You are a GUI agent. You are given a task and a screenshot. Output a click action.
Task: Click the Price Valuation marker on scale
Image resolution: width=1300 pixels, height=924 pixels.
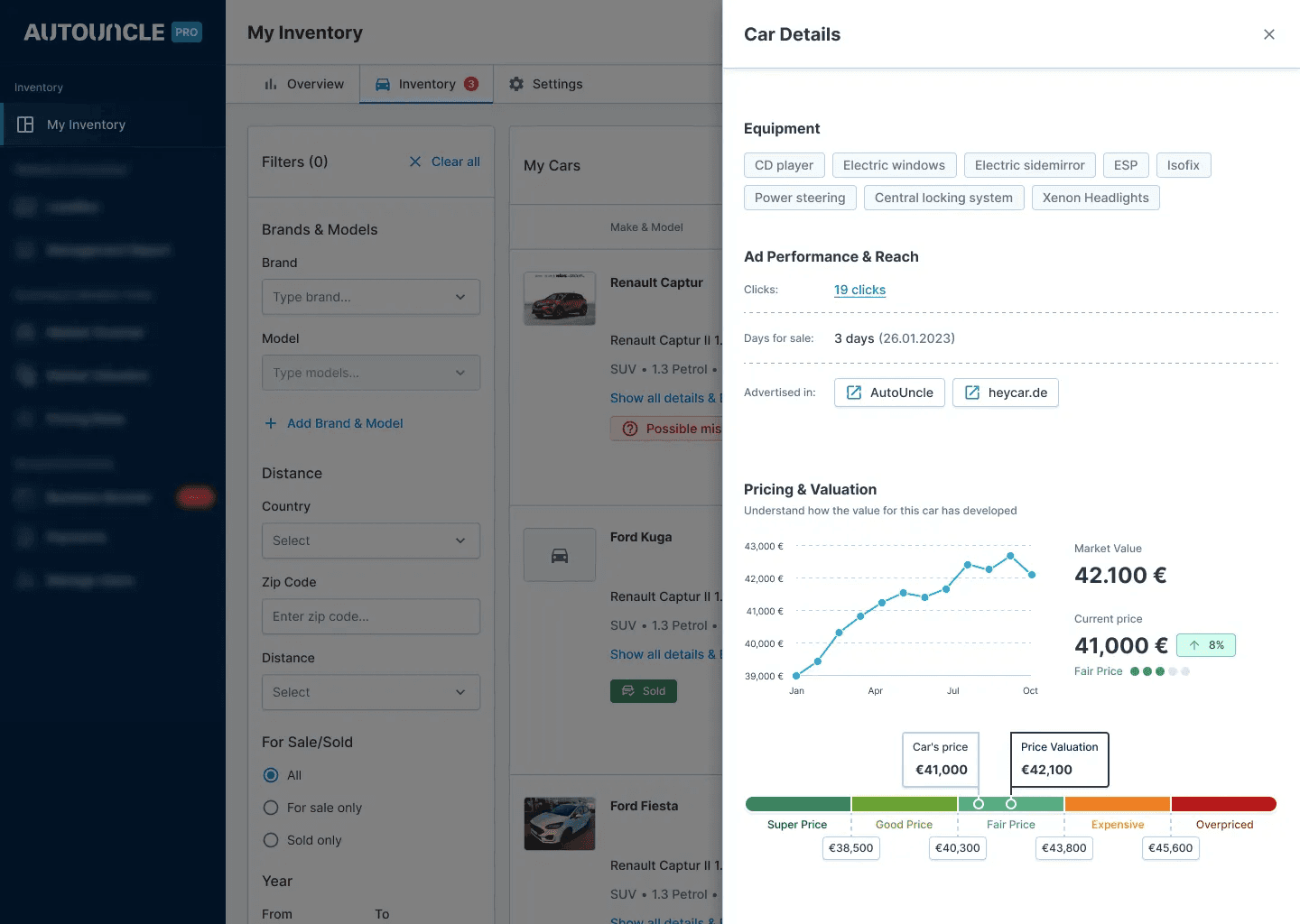[x=1011, y=803]
